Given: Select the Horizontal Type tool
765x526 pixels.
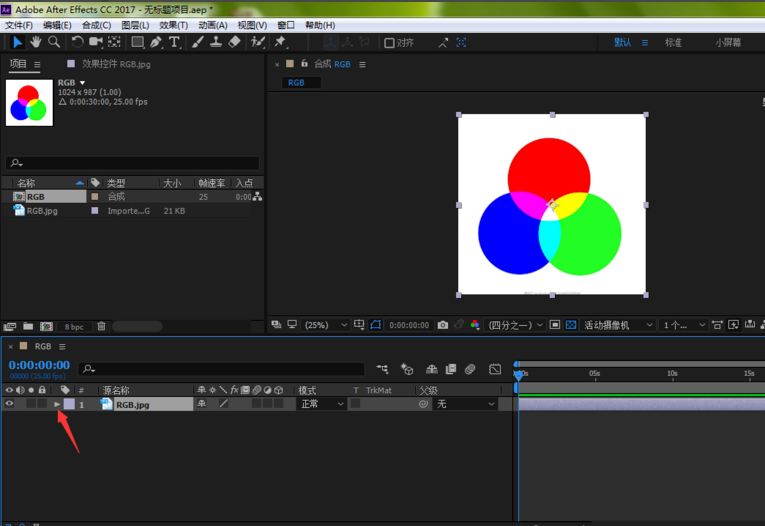Looking at the screenshot, I should (x=174, y=42).
